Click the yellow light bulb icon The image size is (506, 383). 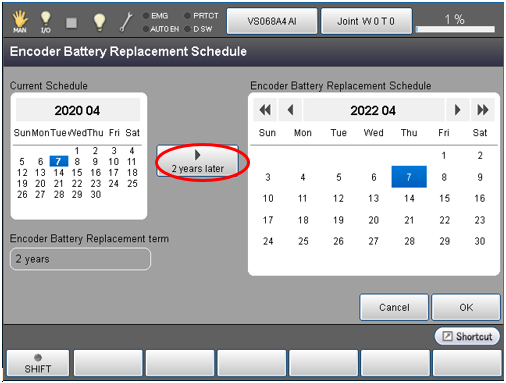[99, 22]
